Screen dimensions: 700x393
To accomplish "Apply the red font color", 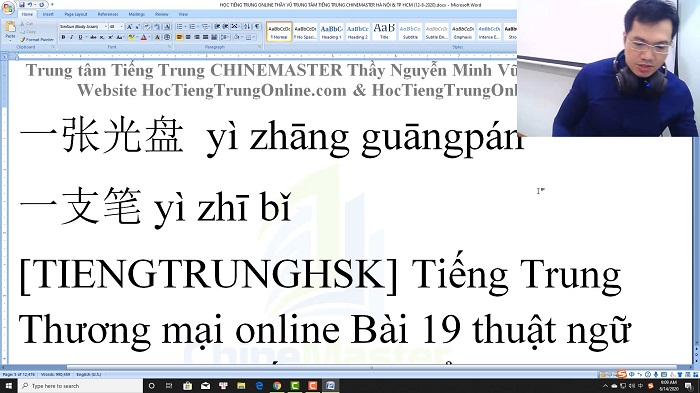I will pyautogui.click(x=144, y=37).
